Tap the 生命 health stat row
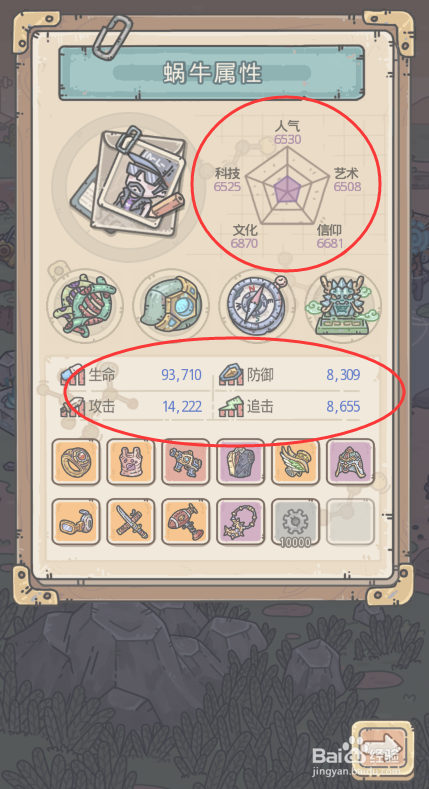The width and height of the screenshot is (429, 789). coord(131,375)
